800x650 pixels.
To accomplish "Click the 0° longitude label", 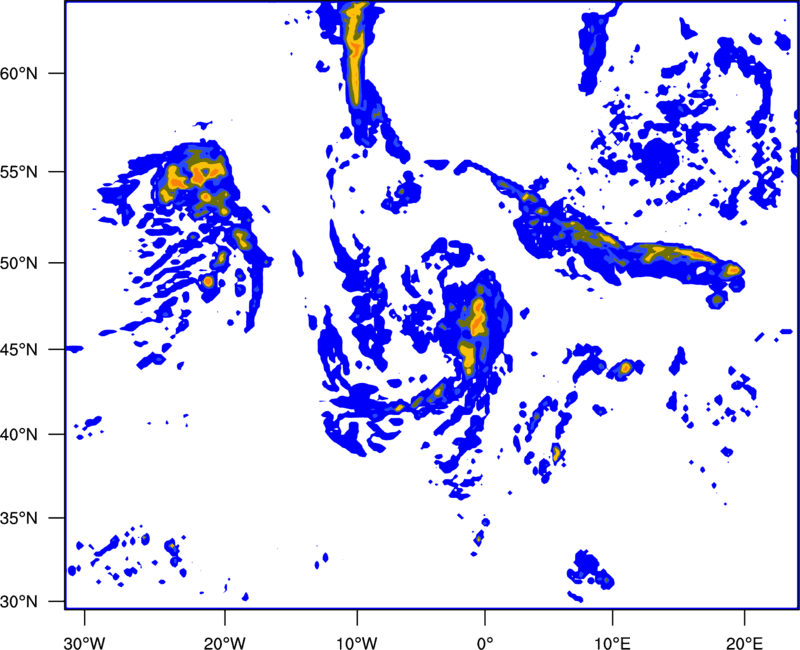I will [485, 643].
